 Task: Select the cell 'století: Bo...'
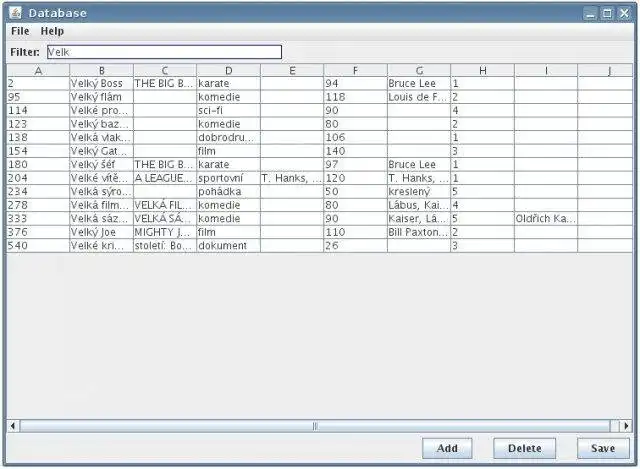[x=165, y=245]
